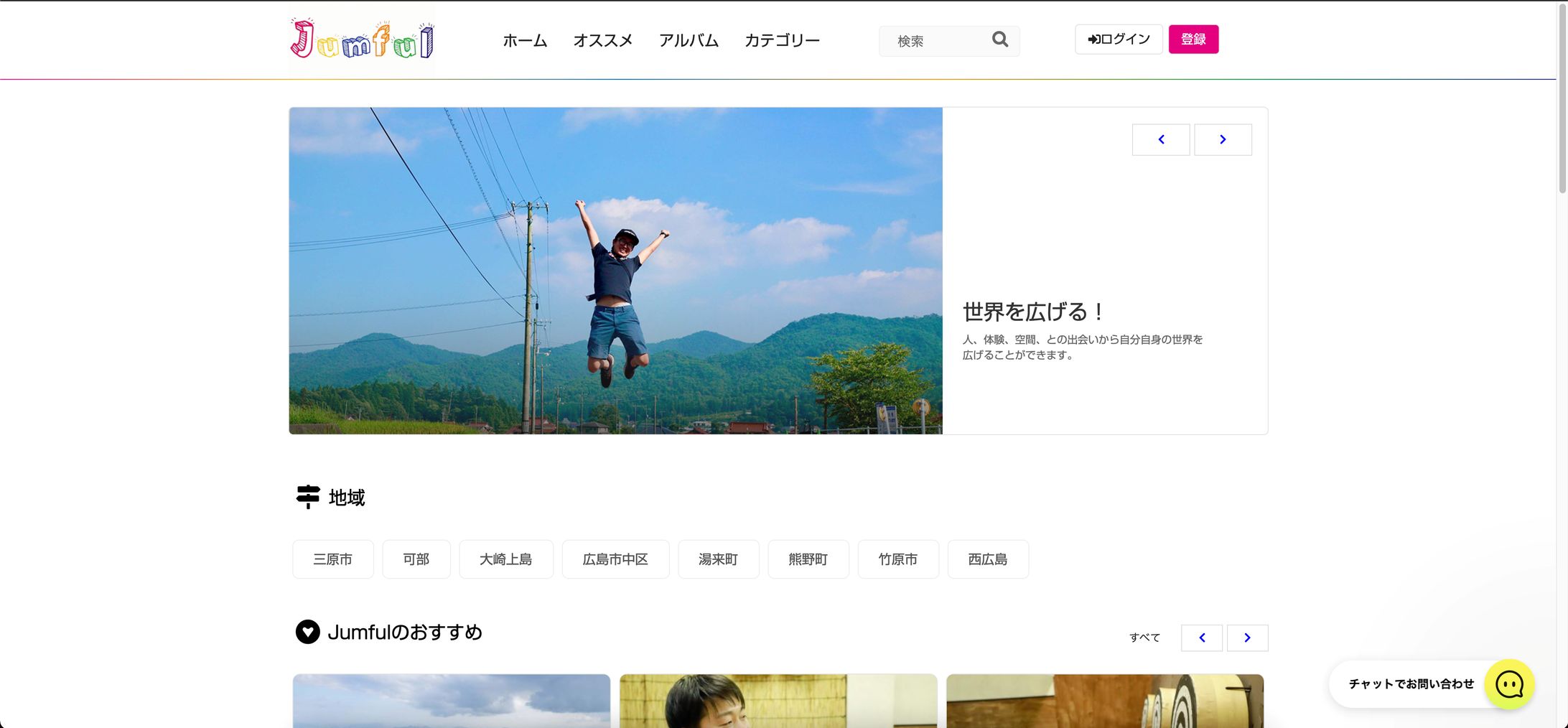Viewport: 1568px width, 728px height.
Task: Click the pink 登録 button
Action: click(x=1193, y=39)
